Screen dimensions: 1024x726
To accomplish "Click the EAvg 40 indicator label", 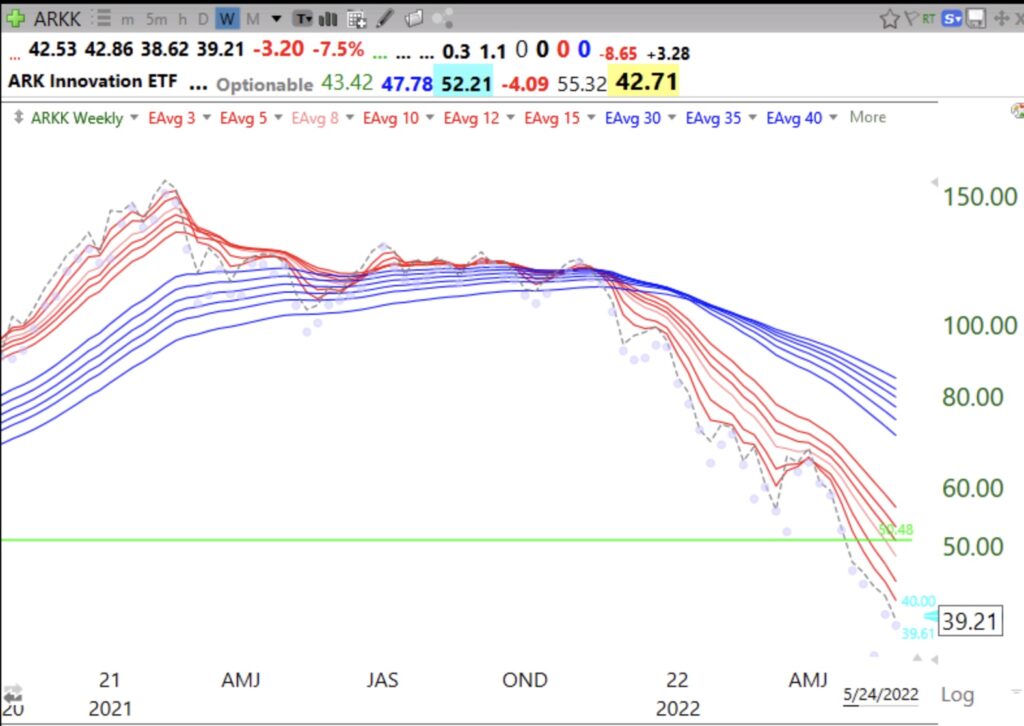I will (x=794, y=118).
